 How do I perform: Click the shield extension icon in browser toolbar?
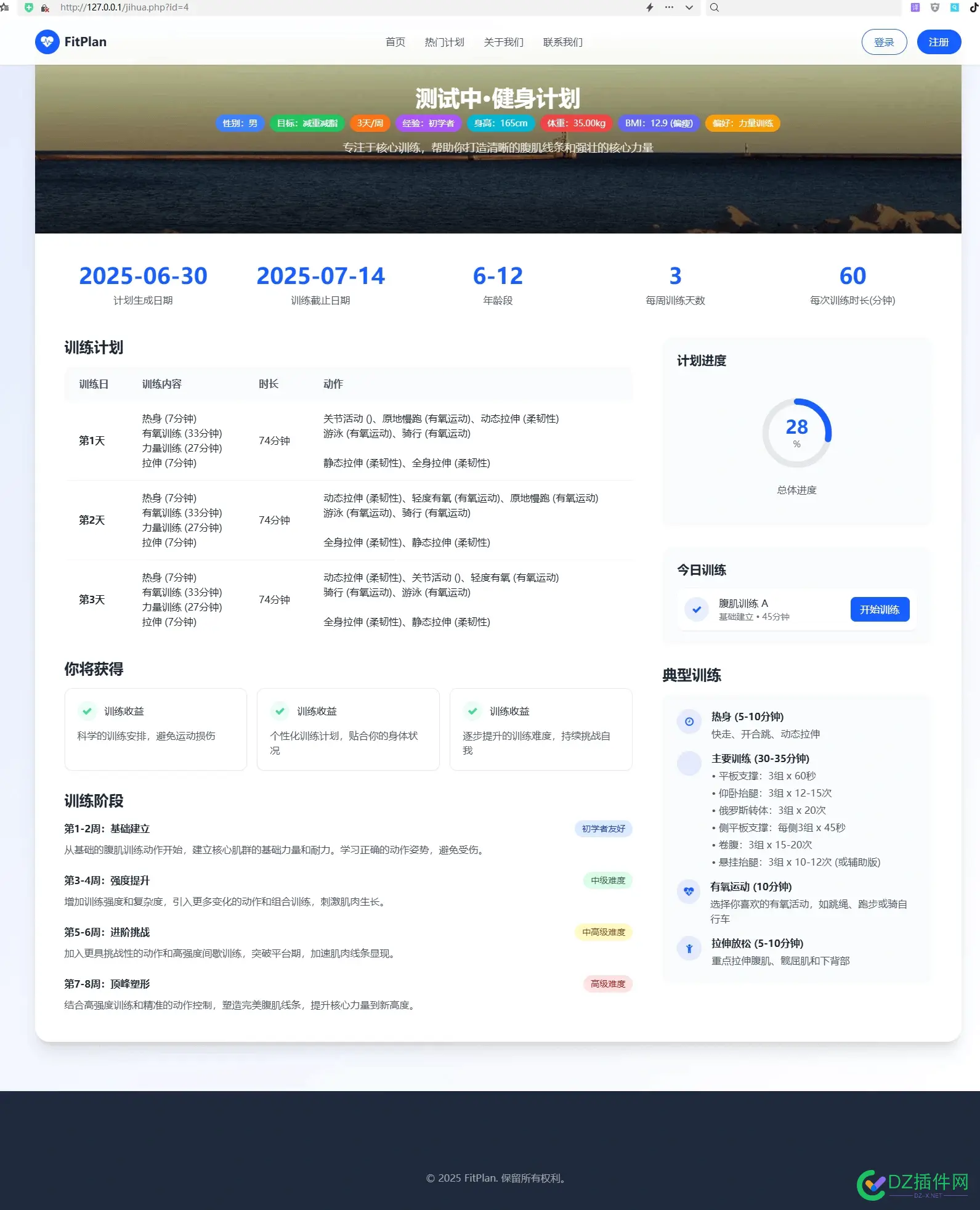pos(934,7)
